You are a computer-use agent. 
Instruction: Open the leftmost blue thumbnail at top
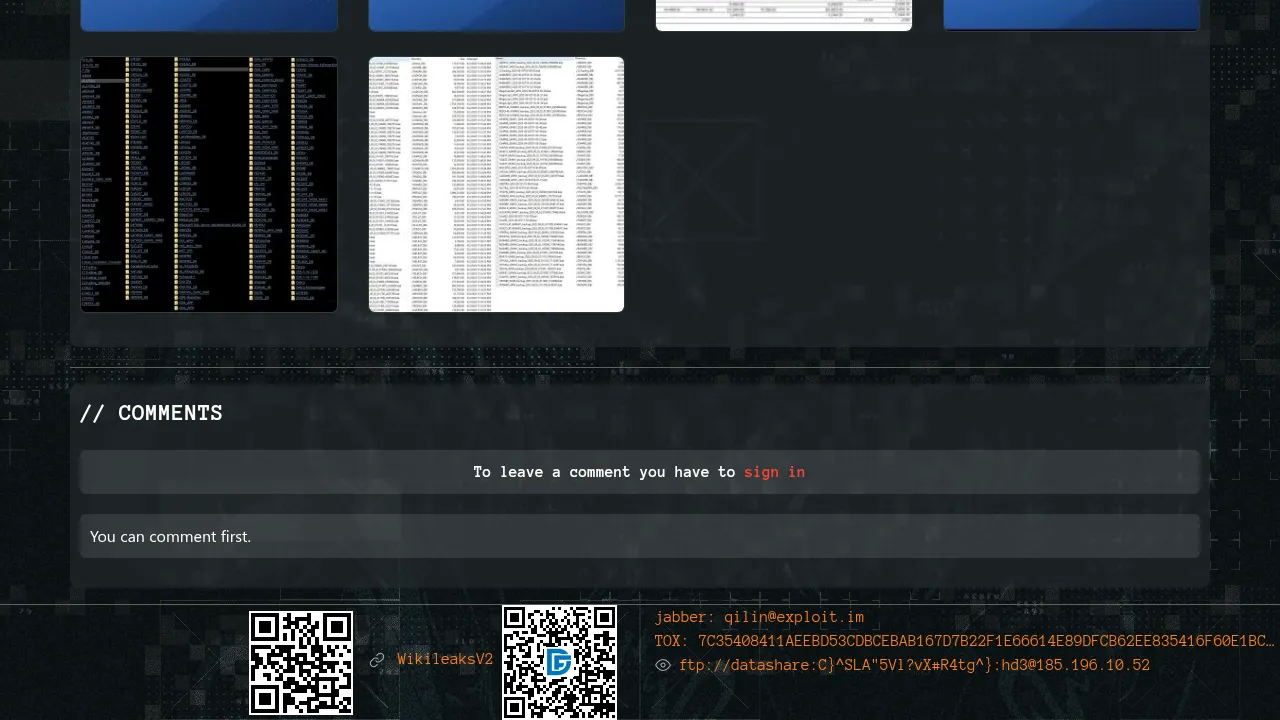[x=209, y=15]
